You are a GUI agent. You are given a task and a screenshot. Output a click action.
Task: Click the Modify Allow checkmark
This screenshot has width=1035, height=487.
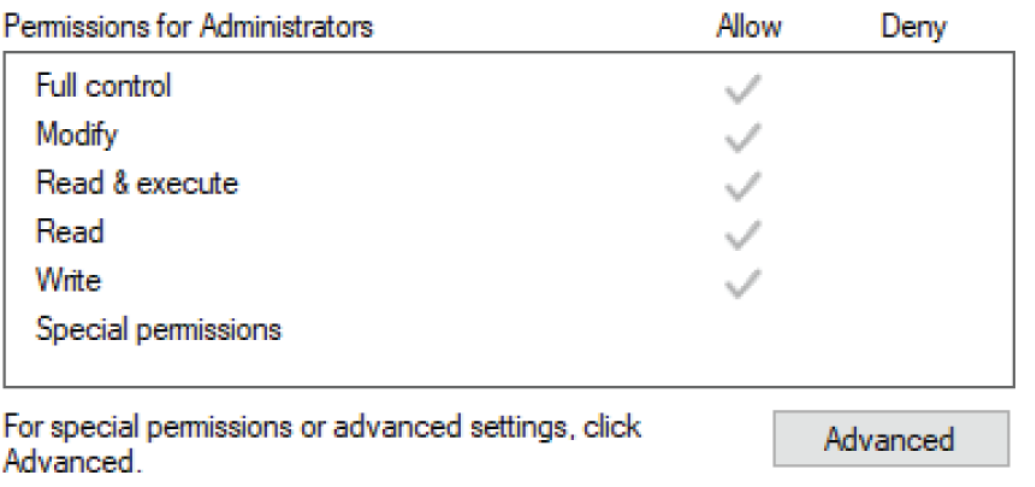coord(743,138)
